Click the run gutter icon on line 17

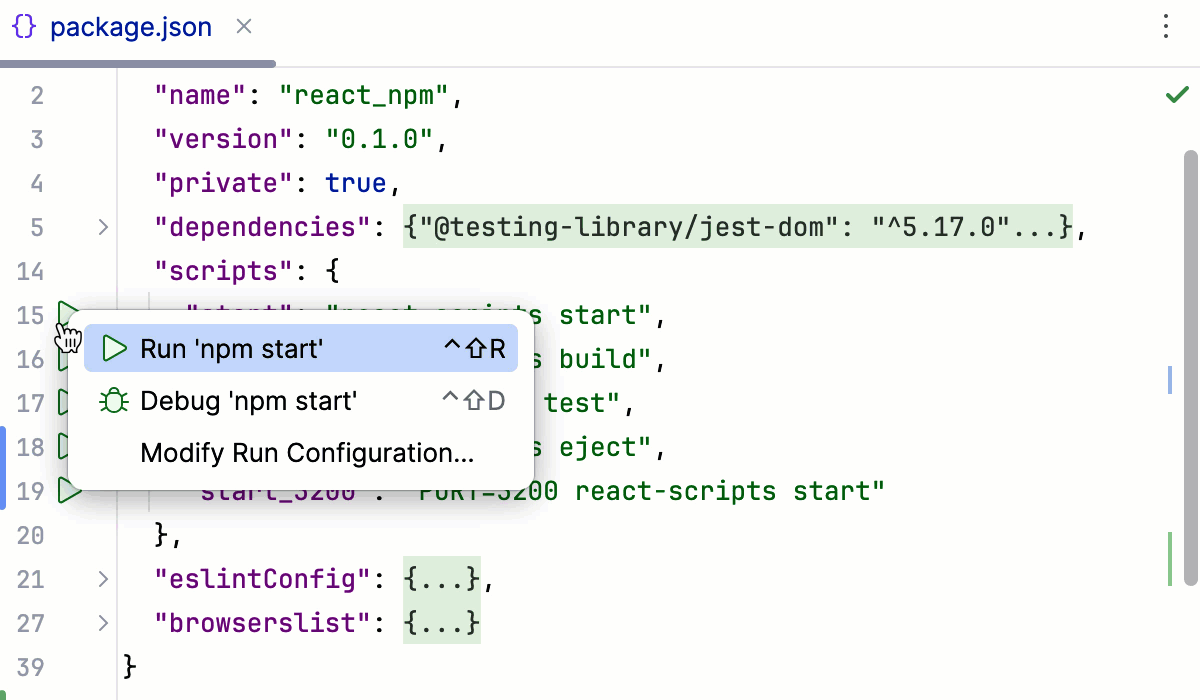tap(66, 403)
